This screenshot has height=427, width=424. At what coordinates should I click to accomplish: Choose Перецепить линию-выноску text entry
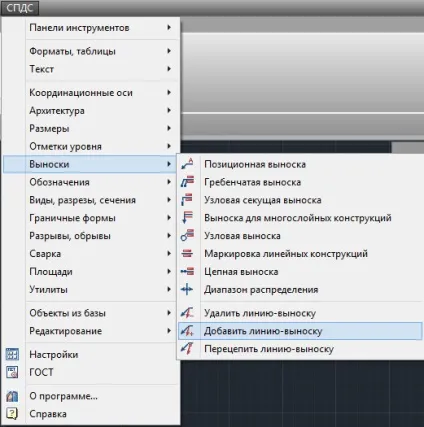click(x=269, y=349)
